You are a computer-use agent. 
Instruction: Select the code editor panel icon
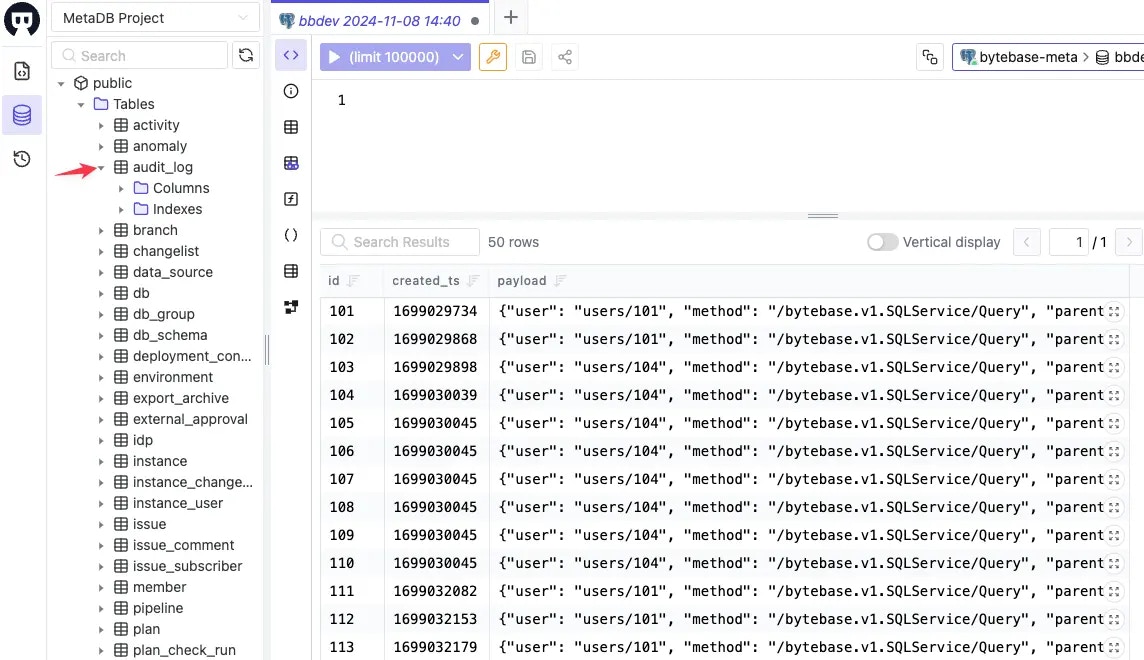click(x=290, y=54)
